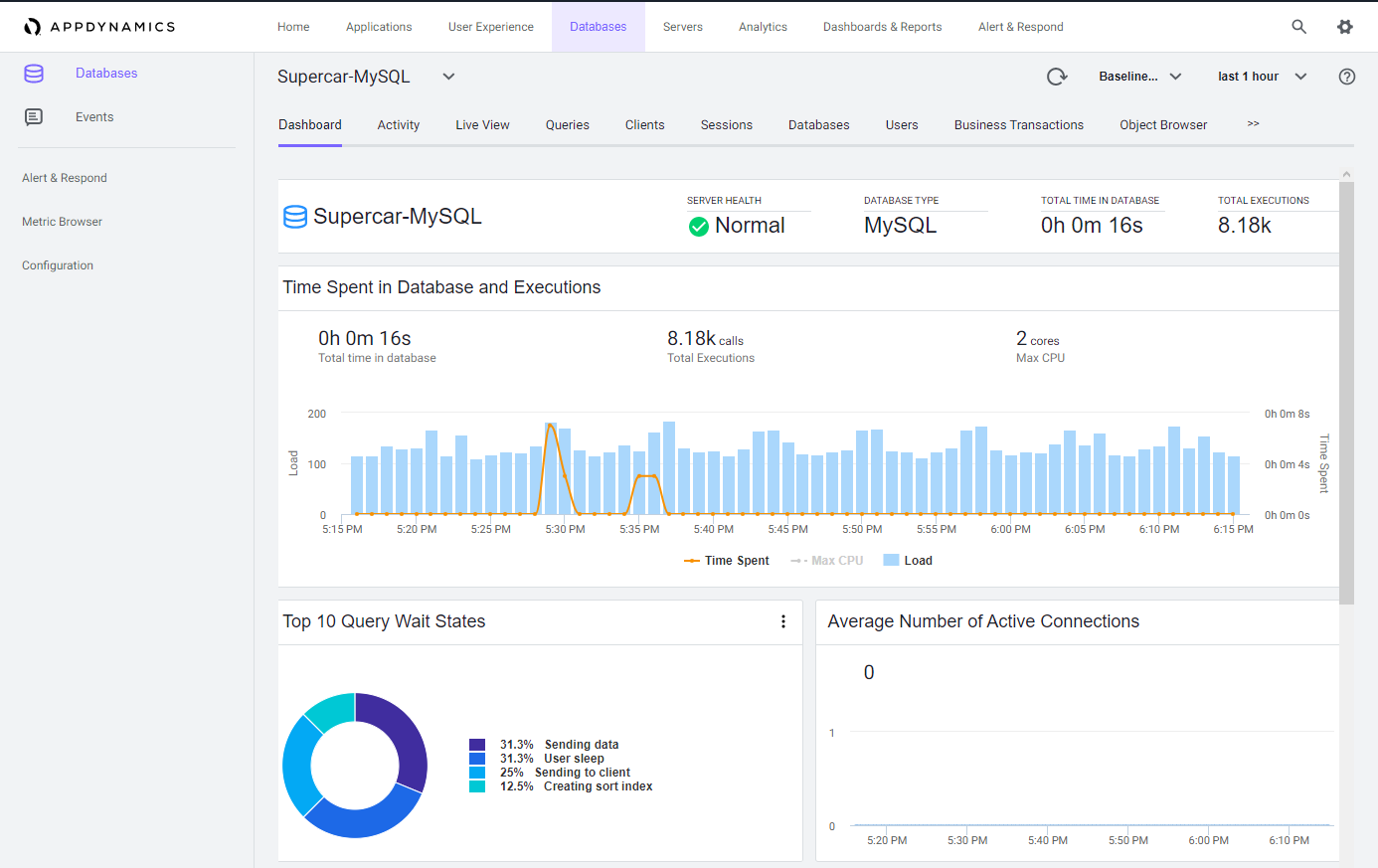Screen dimensions: 1378x868
Task: Click the Average Number of Active Connections heading
Action: (x=983, y=621)
